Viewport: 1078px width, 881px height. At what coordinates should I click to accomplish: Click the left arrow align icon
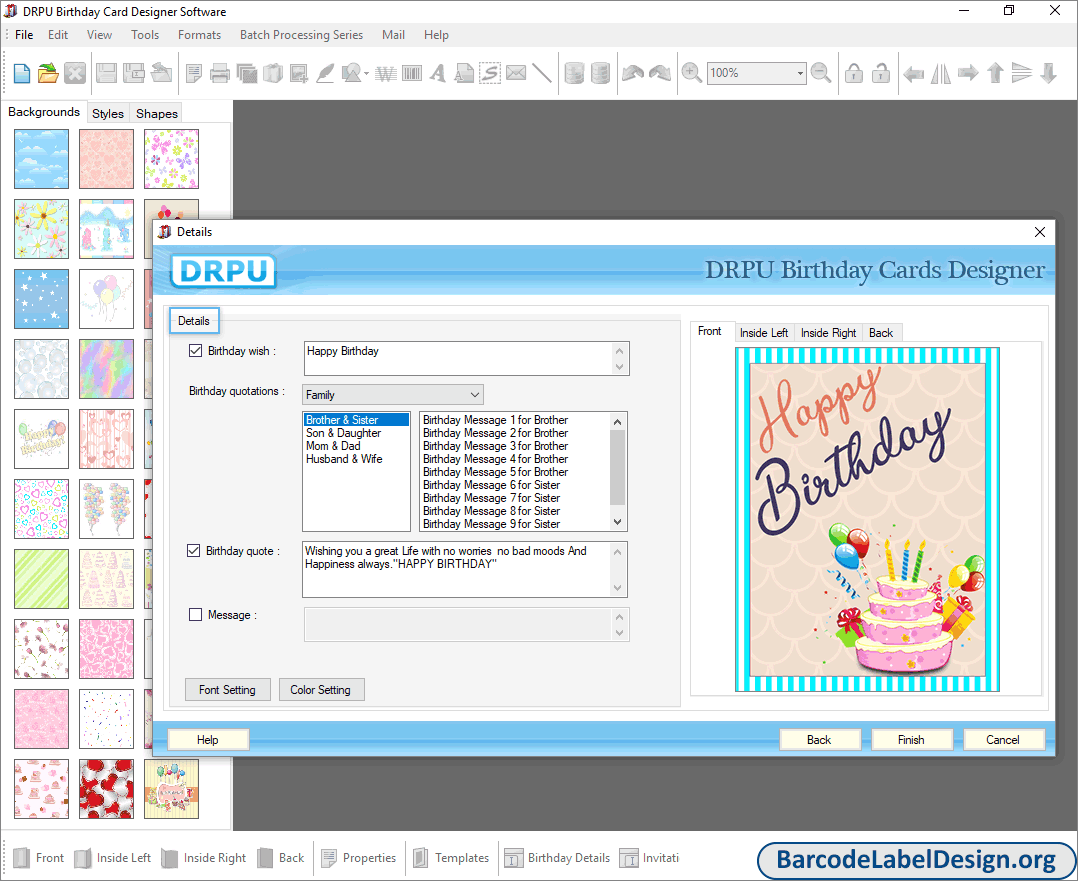coord(913,73)
